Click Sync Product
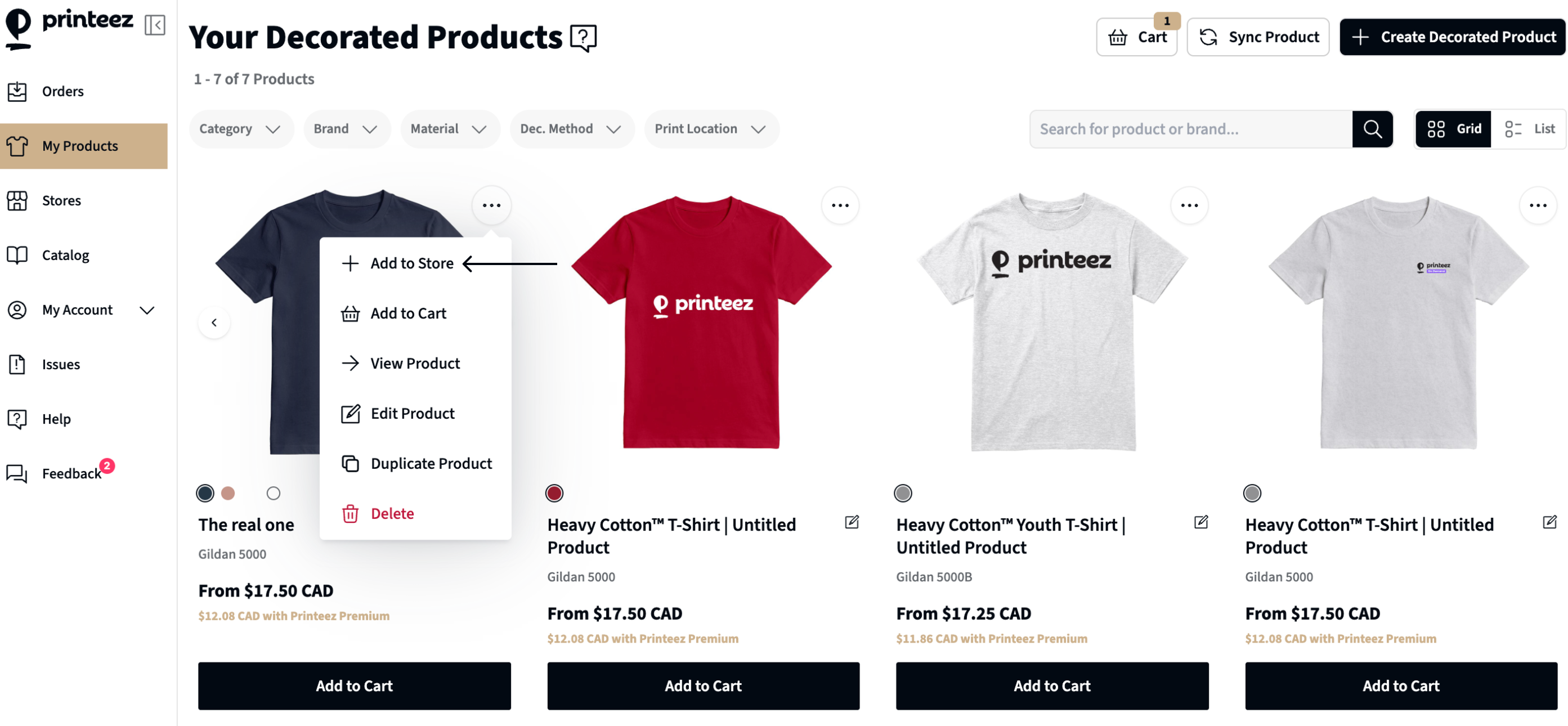Image resolution: width=1568 pixels, height=726 pixels. click(1257, 37)
